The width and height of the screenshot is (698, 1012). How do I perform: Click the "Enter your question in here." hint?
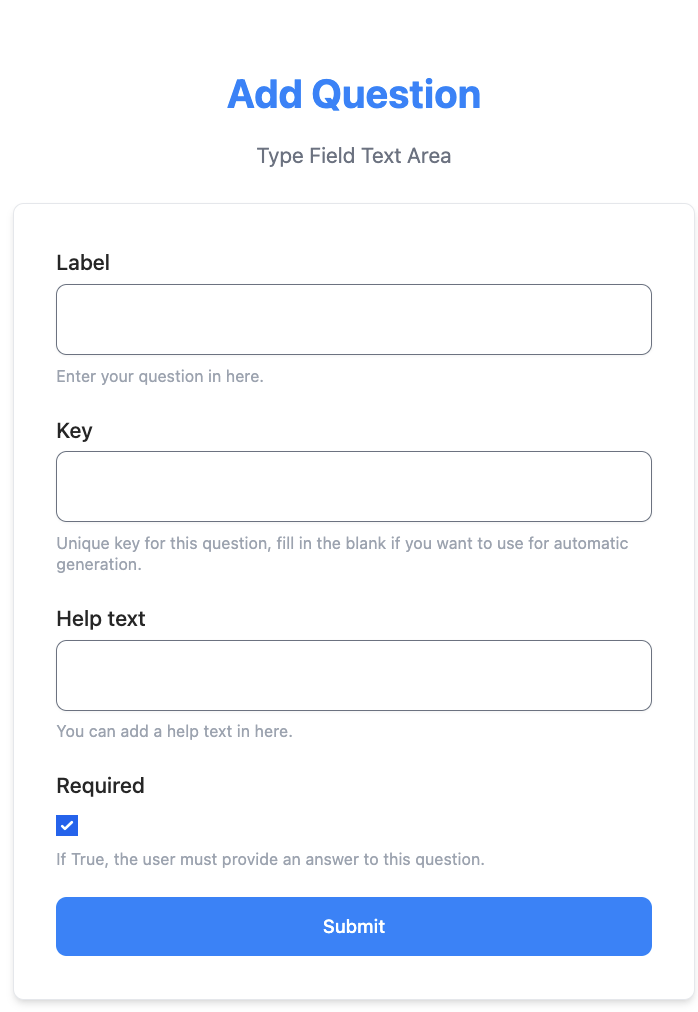click(x=160, y=376)
